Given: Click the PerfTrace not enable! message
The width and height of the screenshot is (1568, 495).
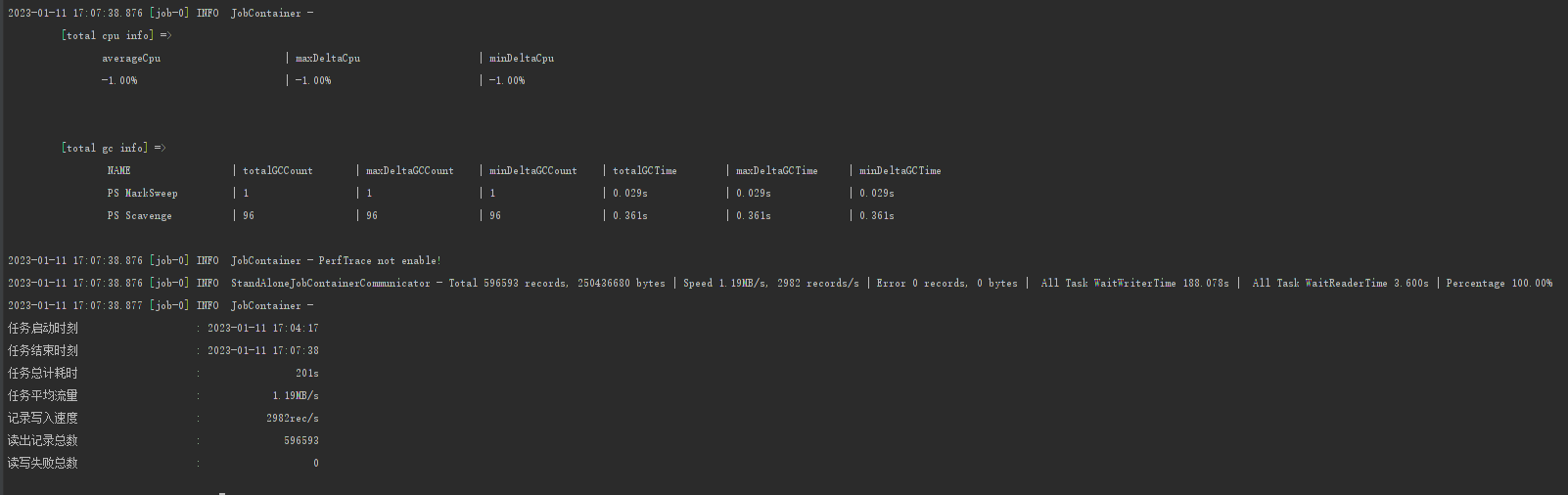Looking at the screenshot, I should (x=380, y=261).
